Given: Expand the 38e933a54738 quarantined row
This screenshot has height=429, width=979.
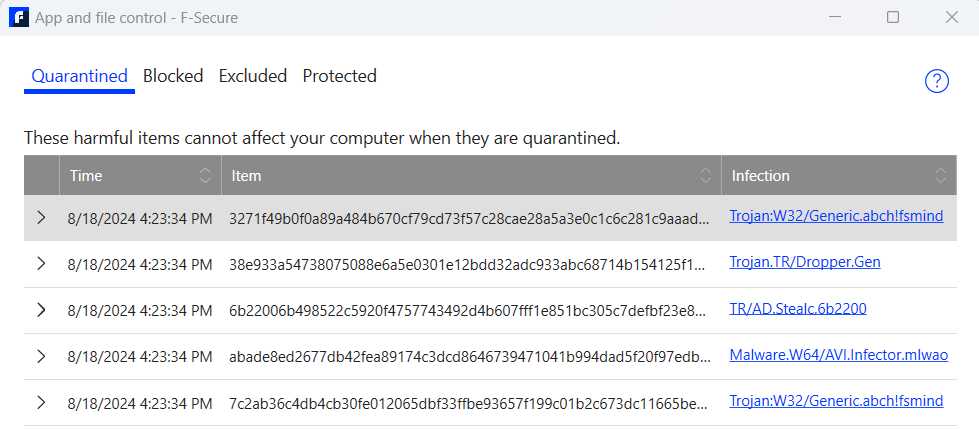Looking at the screenshot, I should (41, 264).
